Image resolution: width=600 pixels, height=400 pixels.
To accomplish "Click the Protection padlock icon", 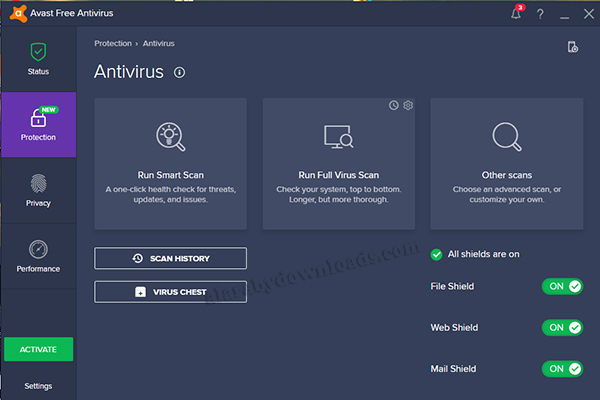I will (x=38, y=118).
